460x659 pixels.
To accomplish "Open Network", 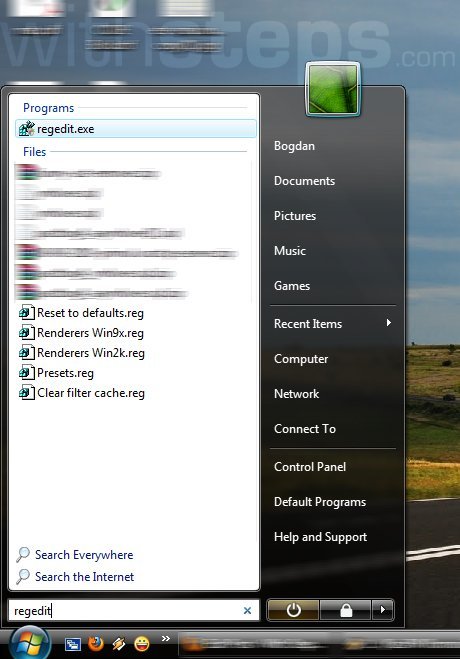I will 297,394.
